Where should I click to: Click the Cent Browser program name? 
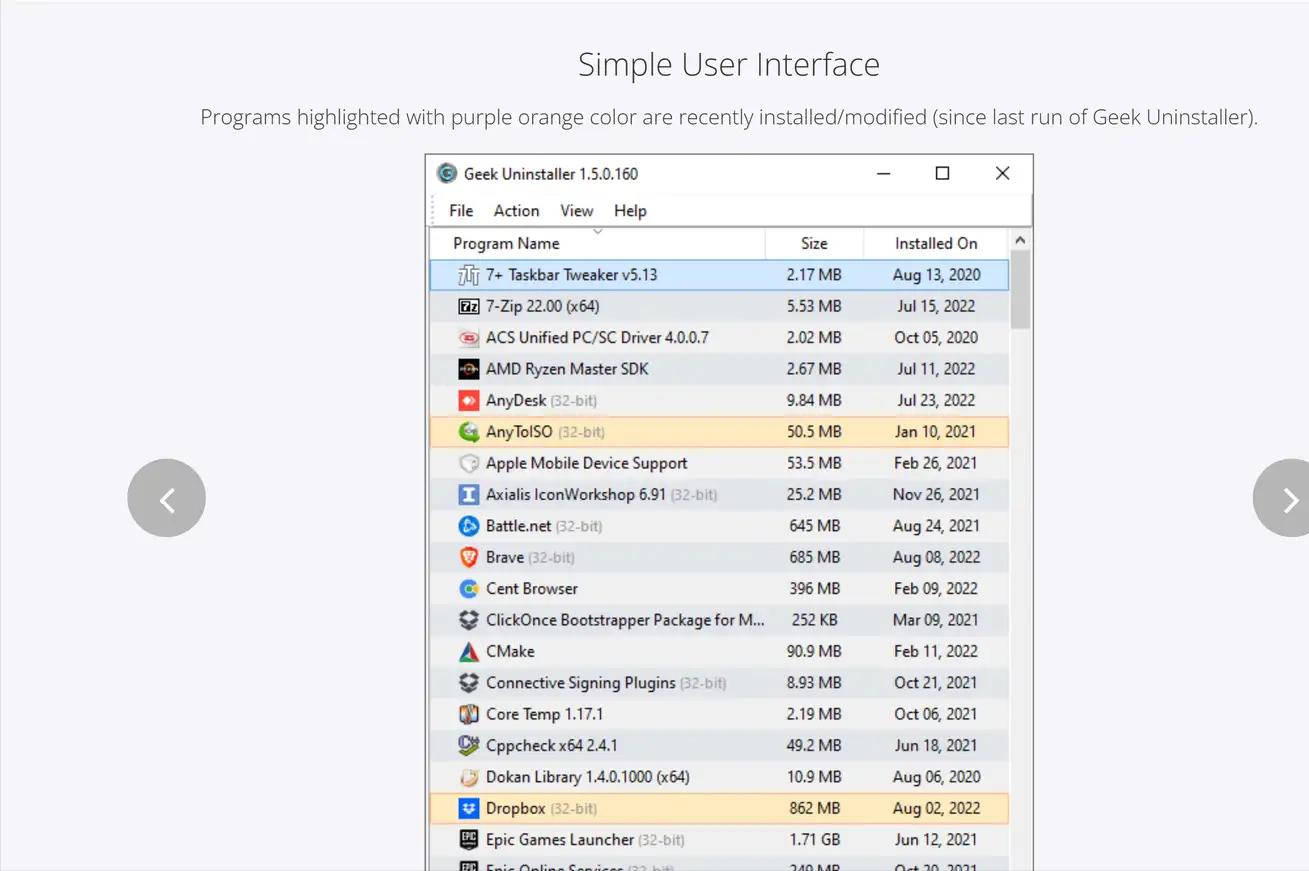coord(532,589)
